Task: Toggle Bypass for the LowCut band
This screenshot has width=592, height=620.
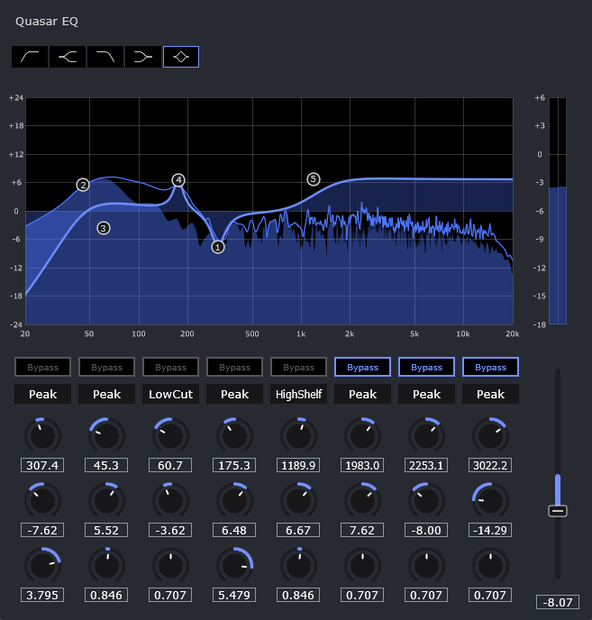Action: [170, 367]
